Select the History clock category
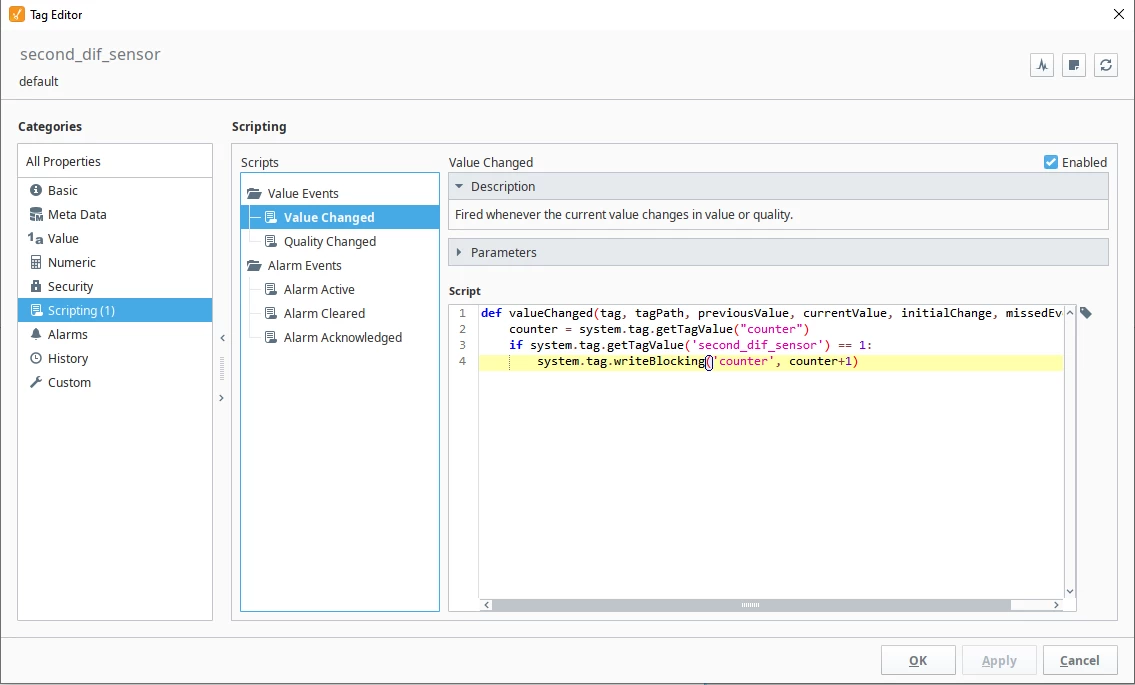The image size is (1135, 685). click(68, 358)
